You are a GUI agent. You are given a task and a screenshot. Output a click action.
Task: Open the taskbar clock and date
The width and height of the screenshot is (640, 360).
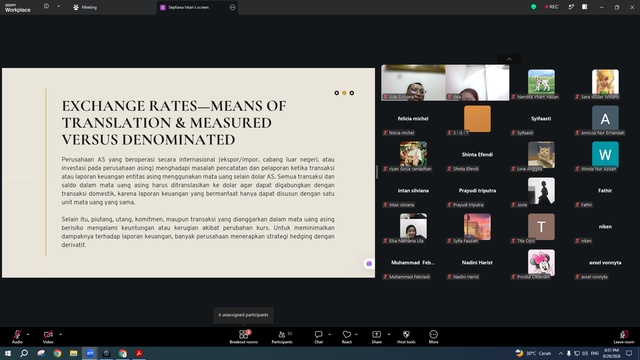tap(611, 353)
